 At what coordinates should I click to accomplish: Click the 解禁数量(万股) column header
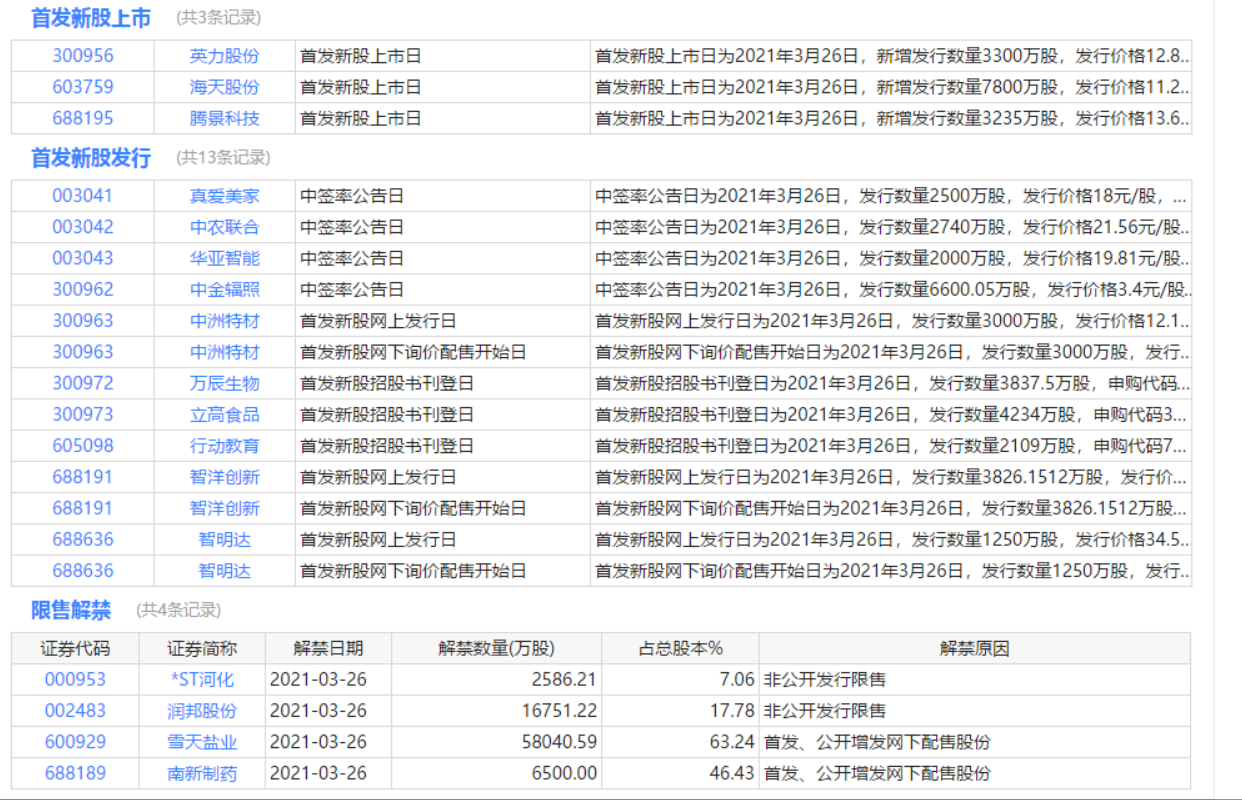[496, 648]
